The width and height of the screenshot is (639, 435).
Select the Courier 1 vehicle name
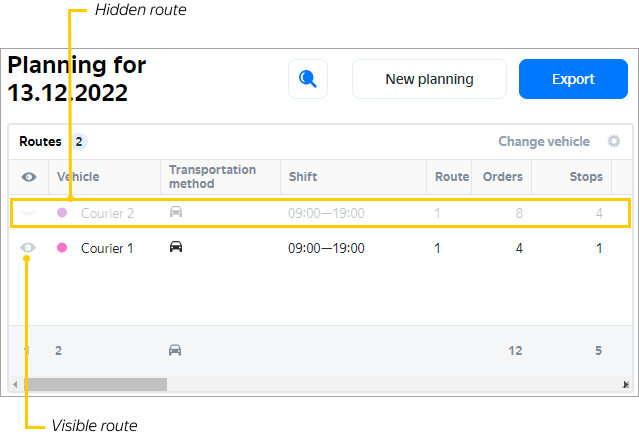107,248
